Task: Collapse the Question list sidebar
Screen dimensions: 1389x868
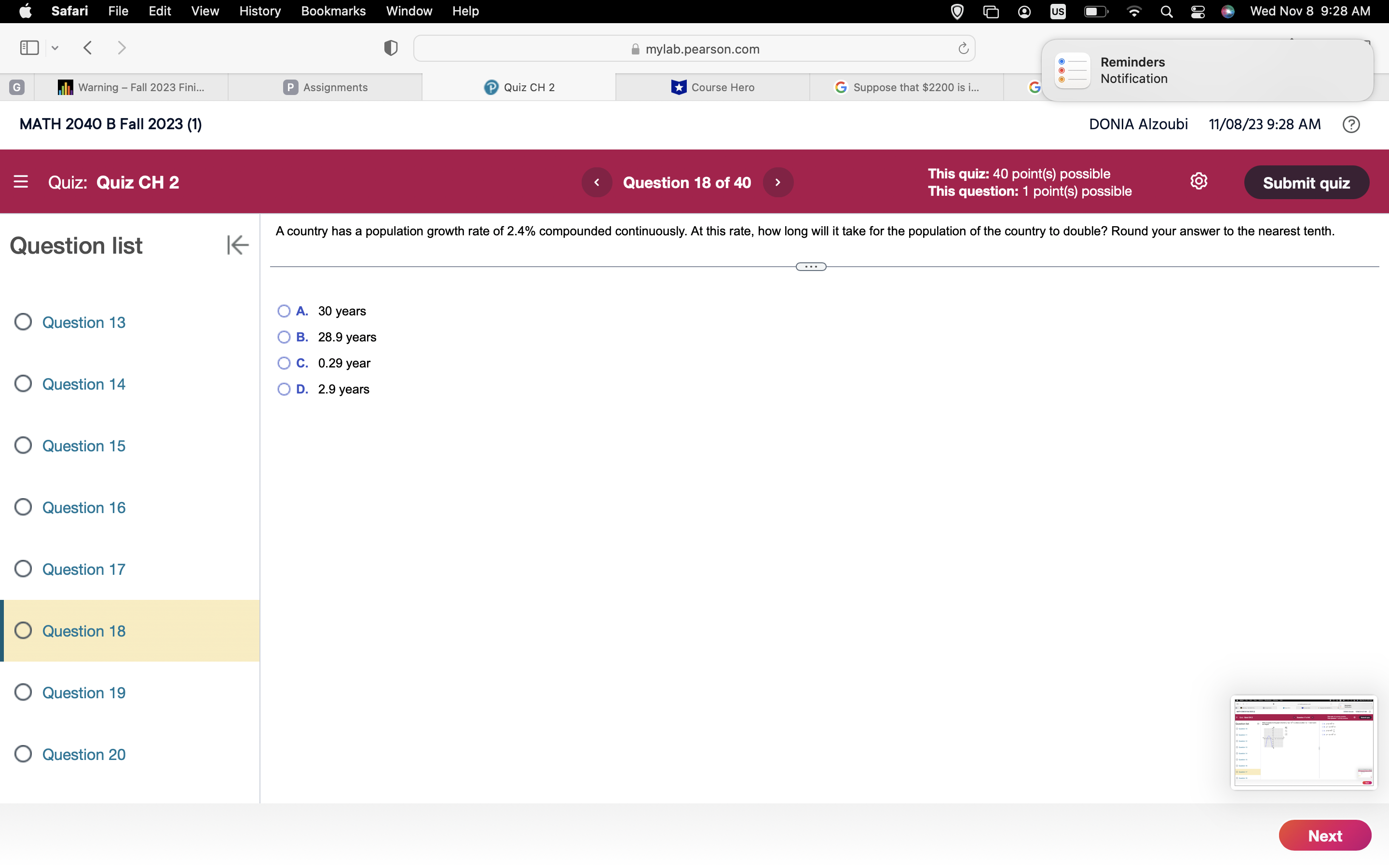Action: click(x=237, y=244)
